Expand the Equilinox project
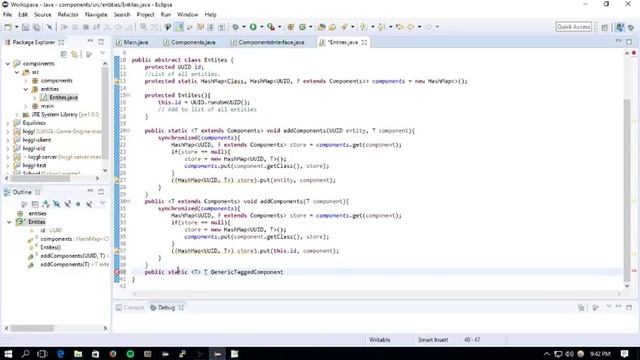Image resolution: width=640 pixels, height=360 pixels. (8, 123)
